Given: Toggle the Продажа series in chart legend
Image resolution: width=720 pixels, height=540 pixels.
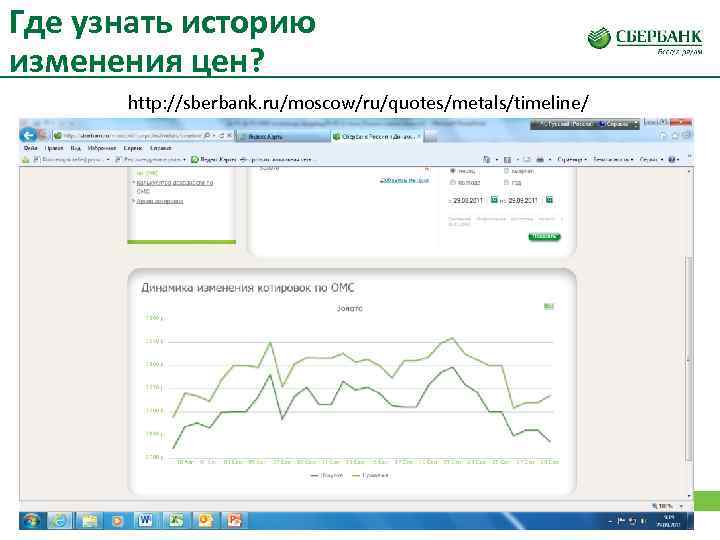Looking at the screenshot, I should [371, 475].
